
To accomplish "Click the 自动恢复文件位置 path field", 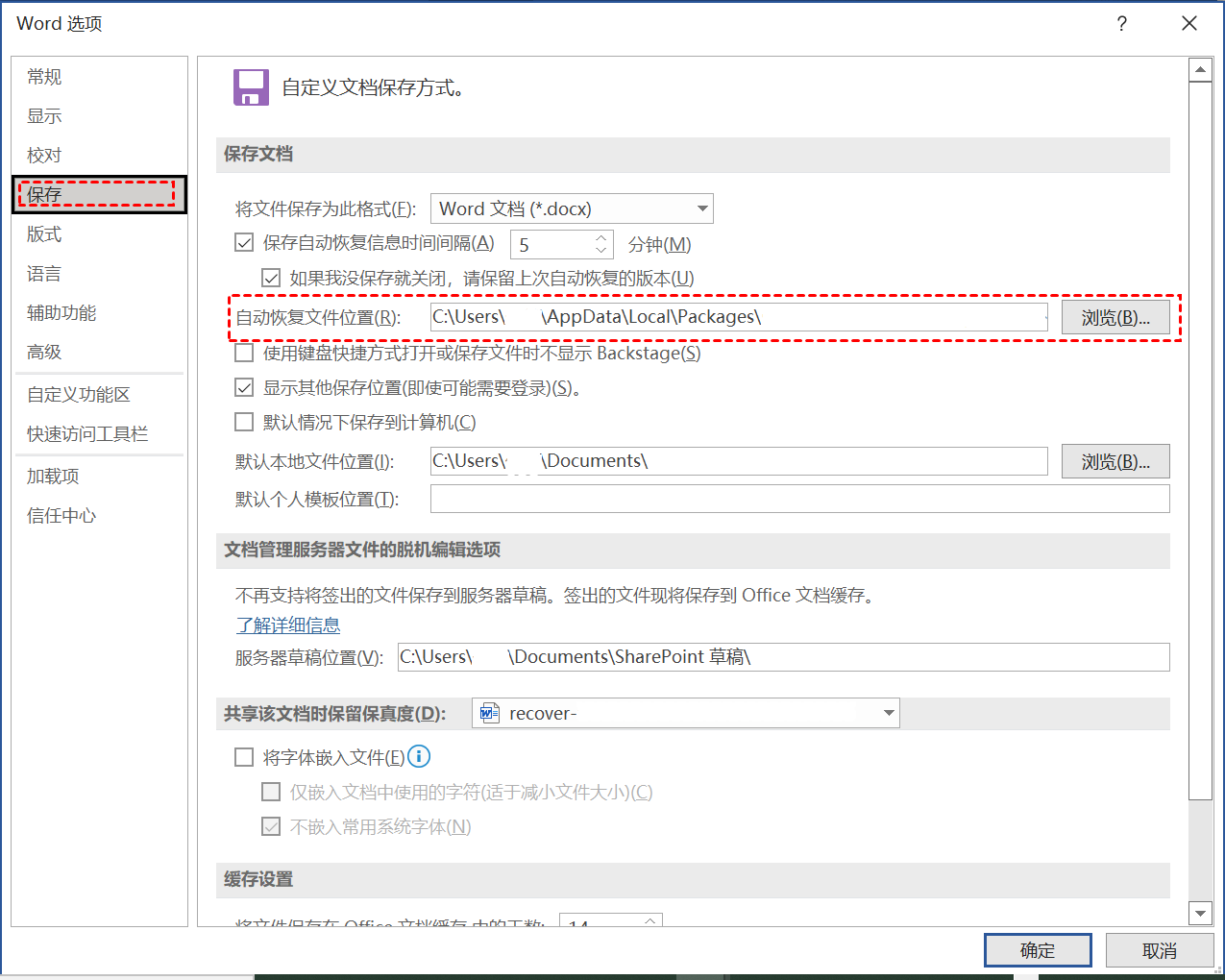I will click(x=739, y=317).
